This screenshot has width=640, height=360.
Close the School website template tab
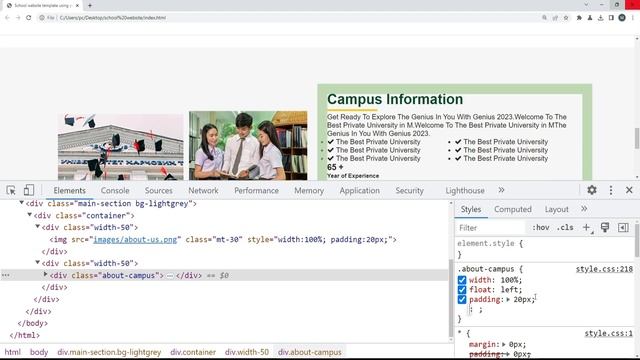pos(77,6)
